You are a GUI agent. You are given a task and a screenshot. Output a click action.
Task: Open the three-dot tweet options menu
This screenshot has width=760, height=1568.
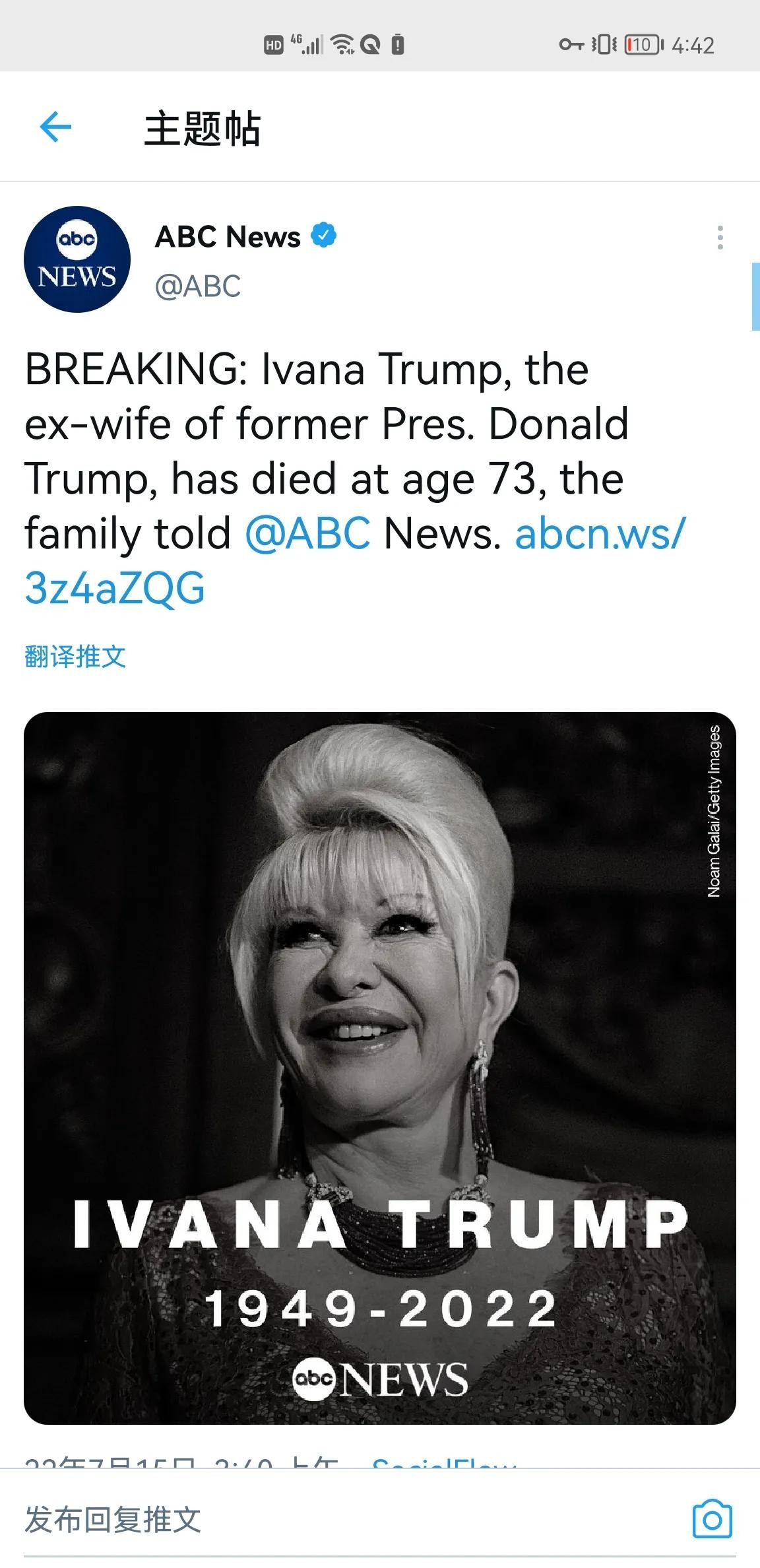coord(720,238)
